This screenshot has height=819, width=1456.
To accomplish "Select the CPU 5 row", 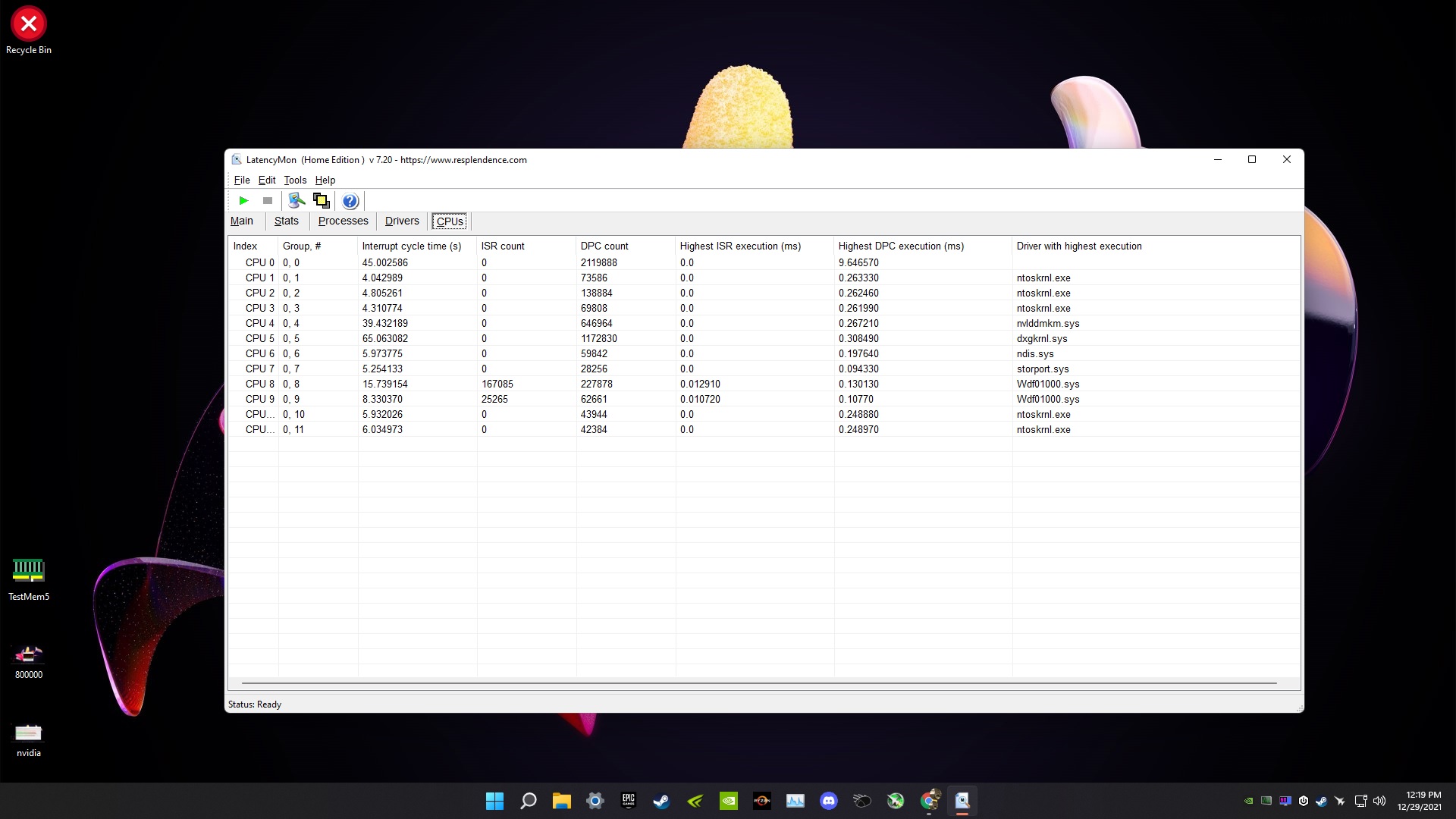I will 260,338.
